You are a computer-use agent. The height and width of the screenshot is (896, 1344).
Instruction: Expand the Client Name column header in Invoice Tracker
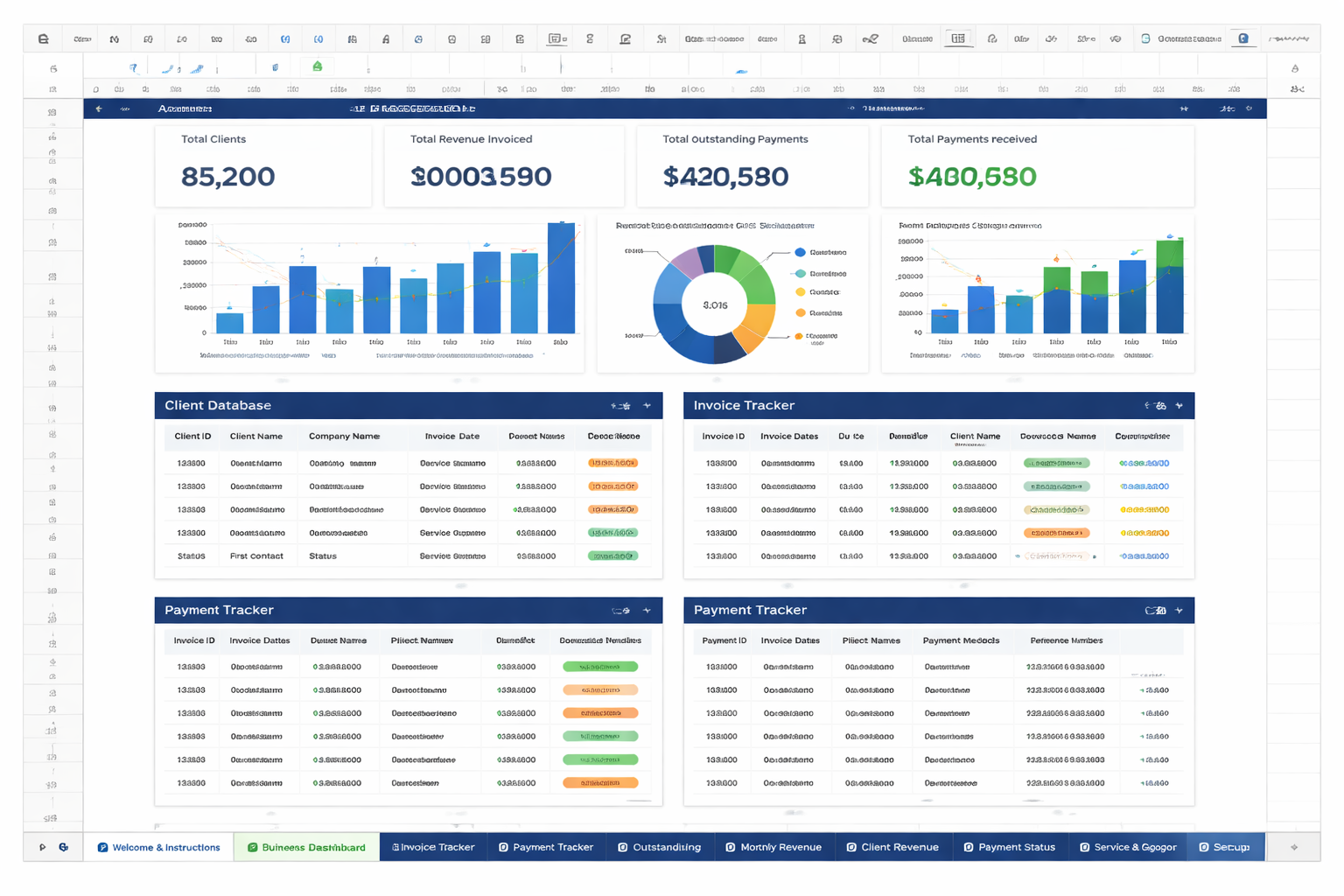975,437
